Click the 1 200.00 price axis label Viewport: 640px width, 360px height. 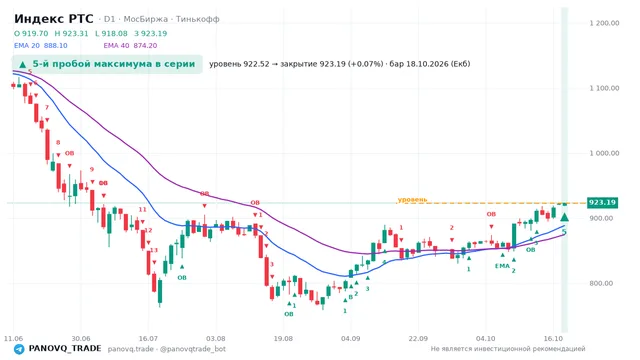pyautogui.click(x=604, y=23)
